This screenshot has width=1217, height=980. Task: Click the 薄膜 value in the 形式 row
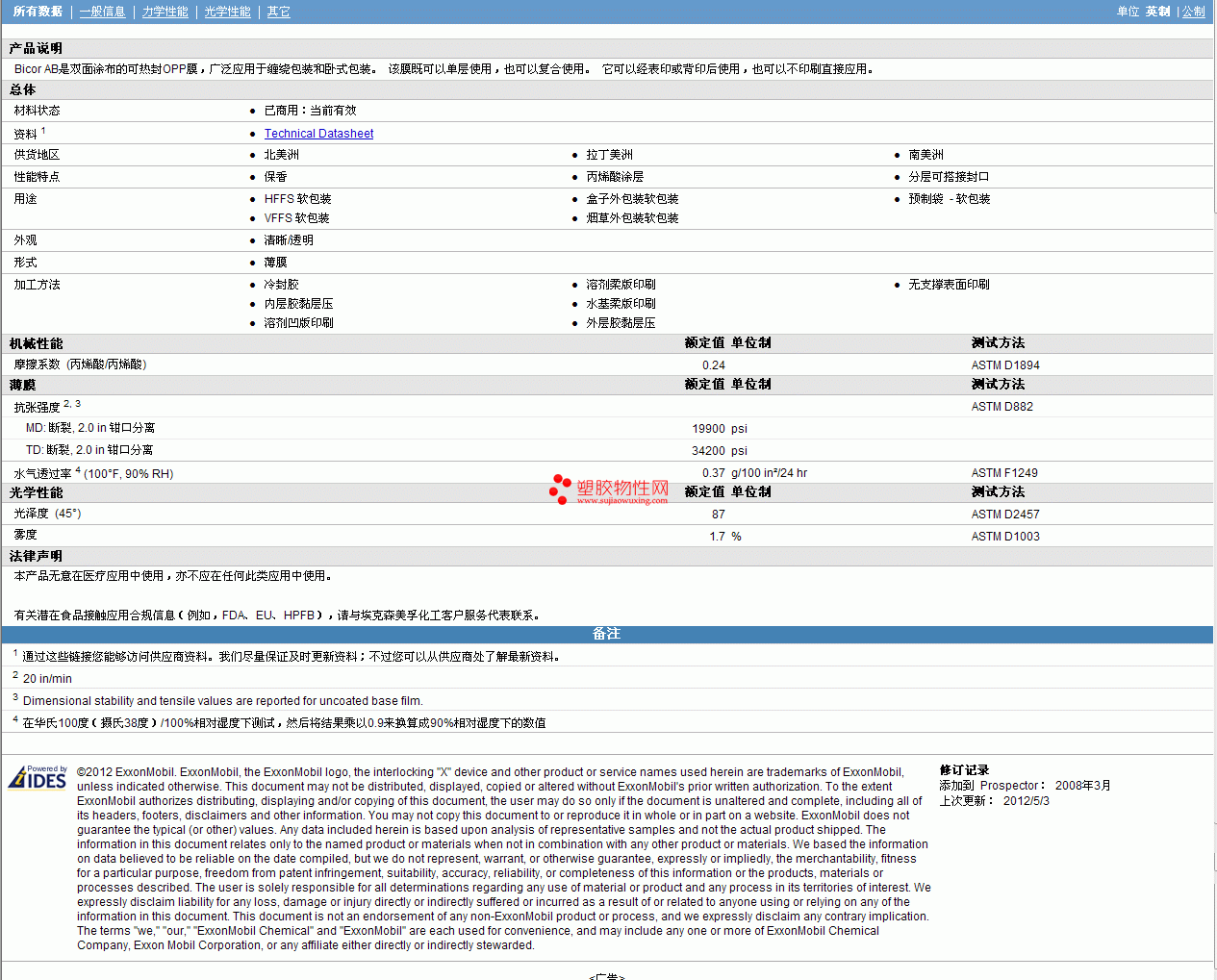click(276, 263)
